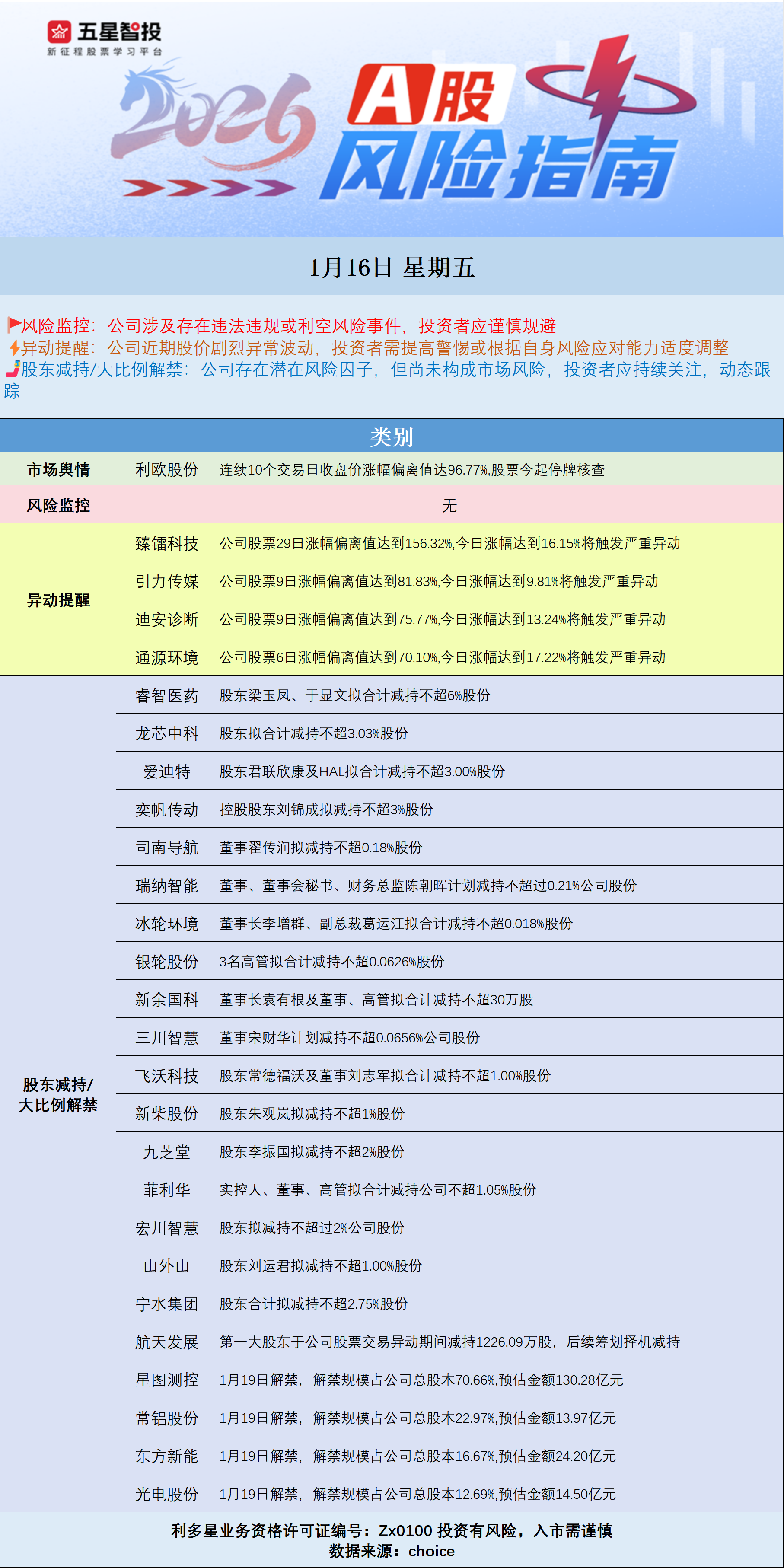Select the yellow 异动提醒 category cell in the table
This screenshot has width=784, height=1568.
pos(58,600)
